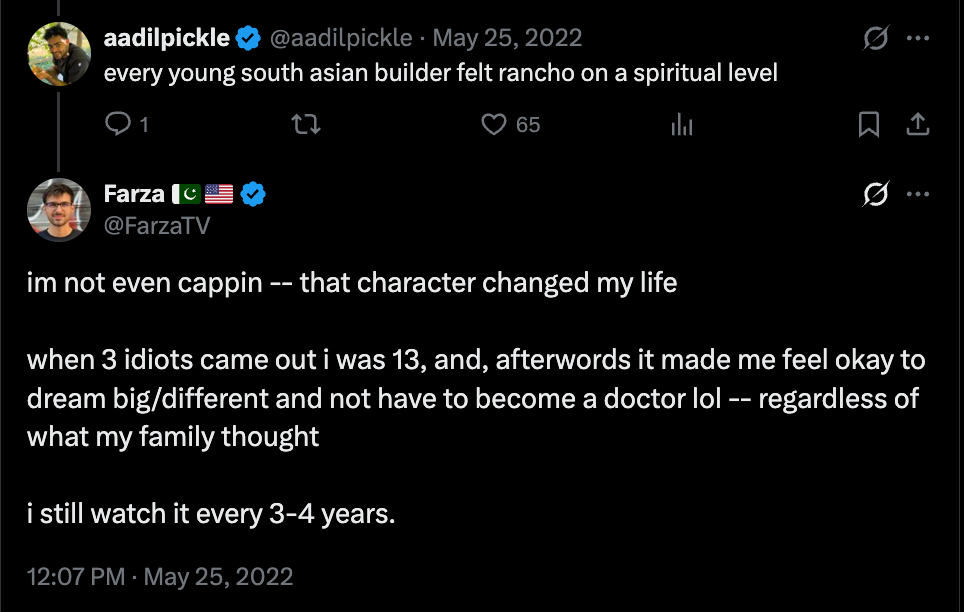Open aadilpickle's profile picture
This screenshot has width=964, height=612.
(x=60, y=55)
